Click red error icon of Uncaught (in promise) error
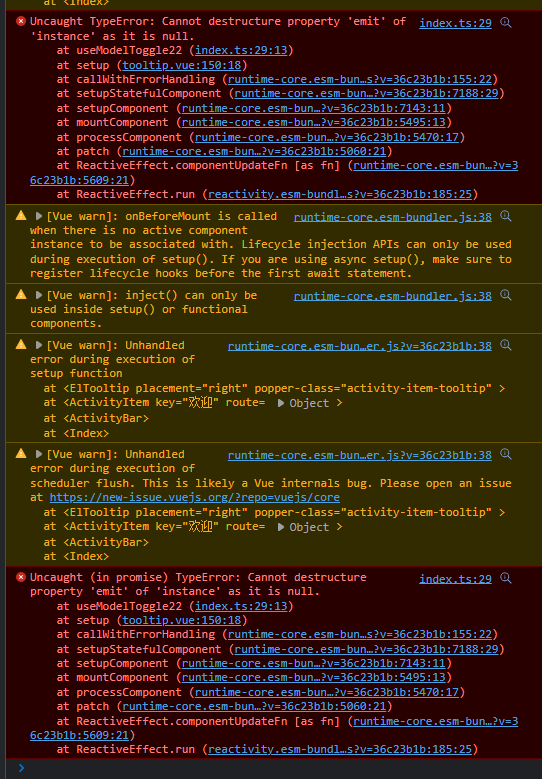The width and height of the screenshot is (542, 779). coord(20,577)
